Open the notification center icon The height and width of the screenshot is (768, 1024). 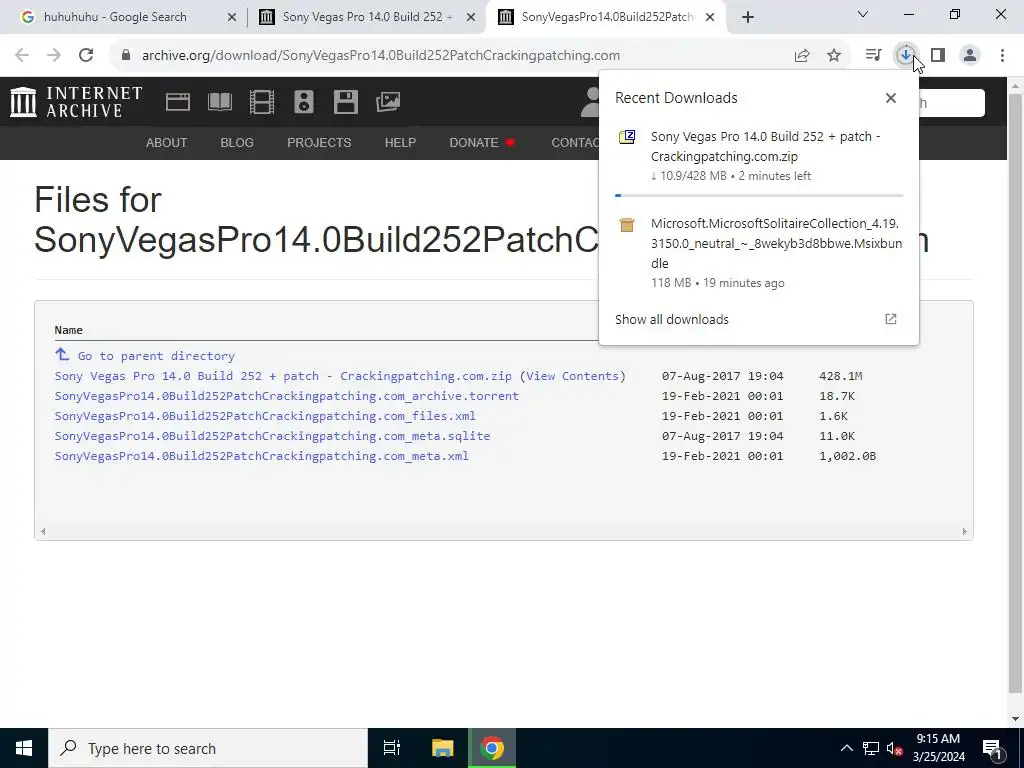click(x=993, y=748)
